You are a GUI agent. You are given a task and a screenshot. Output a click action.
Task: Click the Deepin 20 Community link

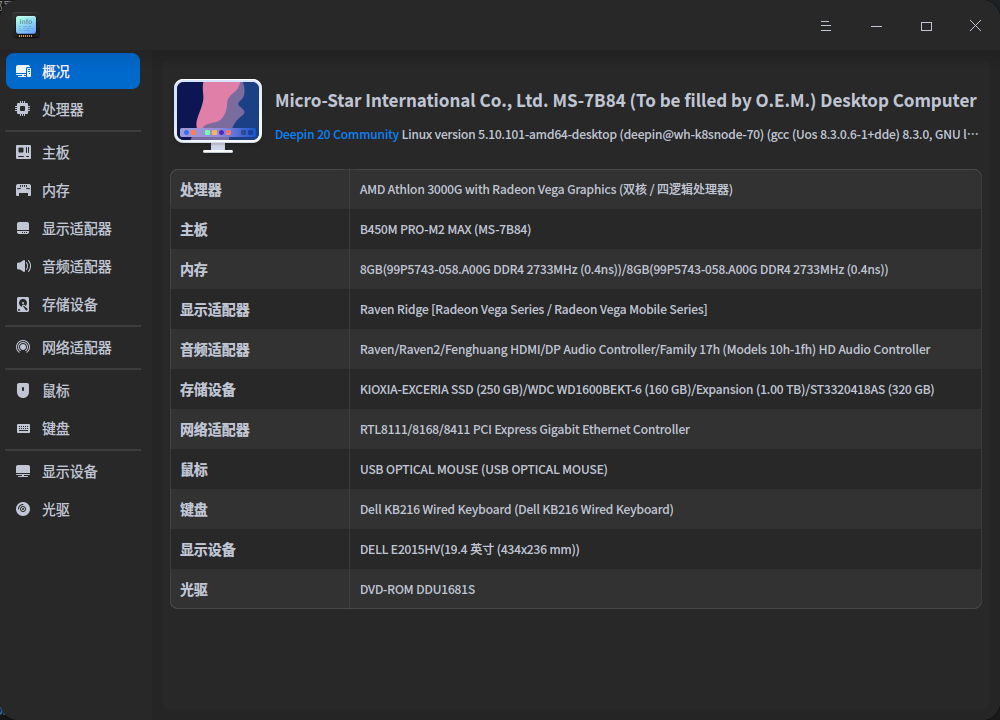click(x=337, y=135)
